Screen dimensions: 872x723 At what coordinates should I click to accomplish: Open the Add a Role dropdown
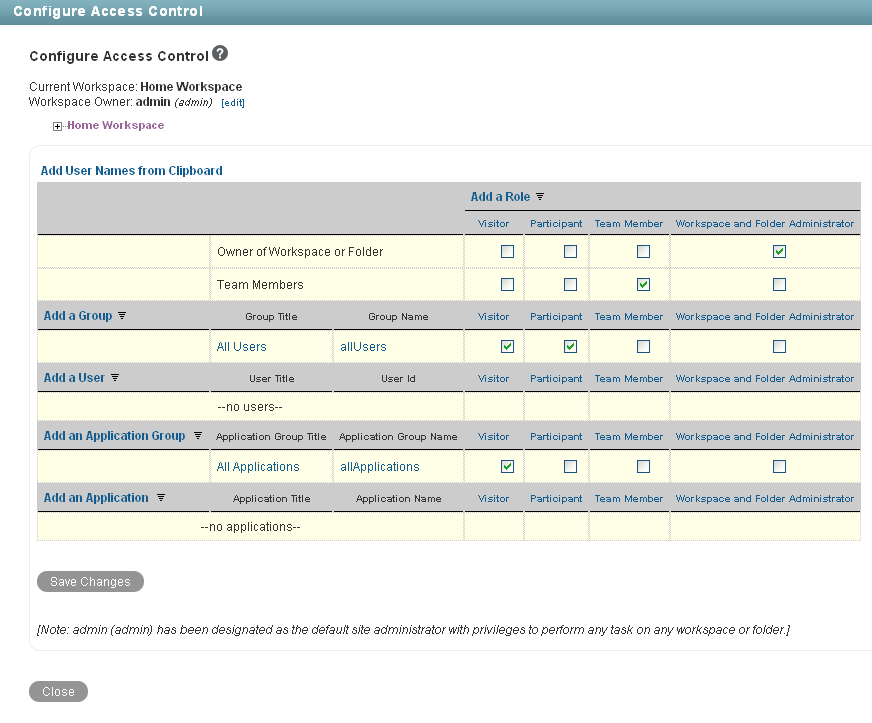[500, 196]
